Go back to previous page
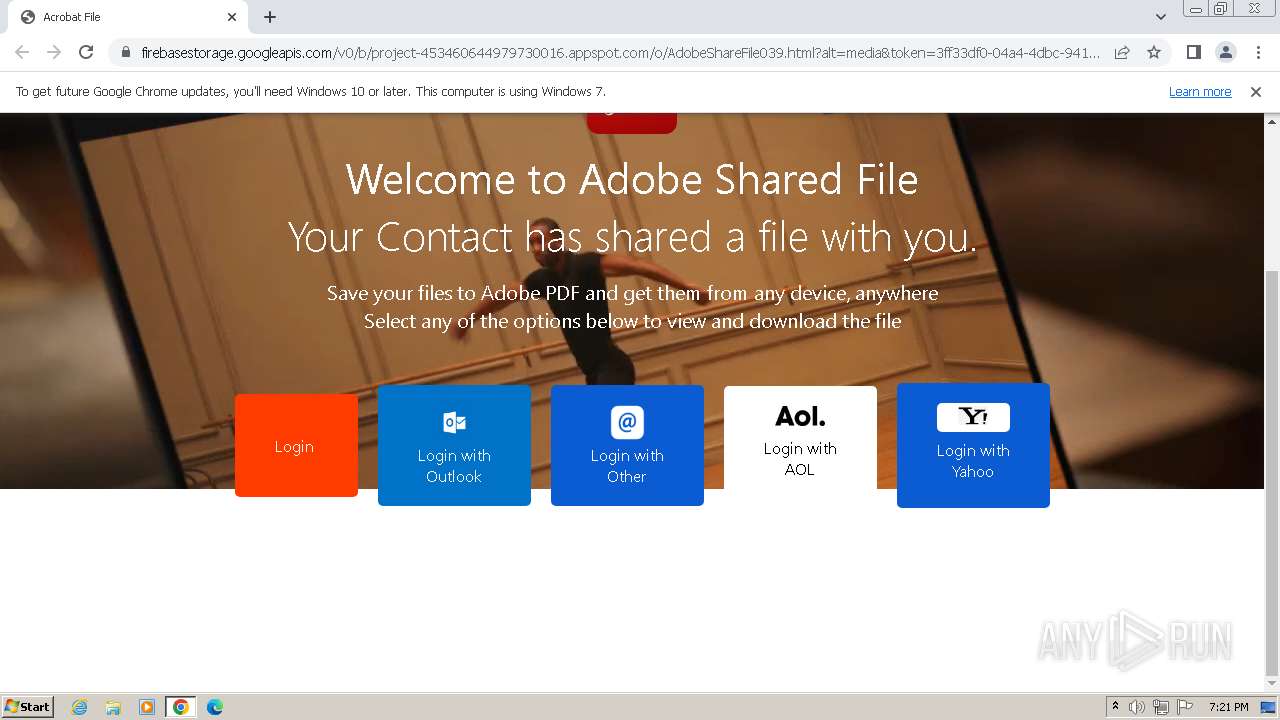 22,52
